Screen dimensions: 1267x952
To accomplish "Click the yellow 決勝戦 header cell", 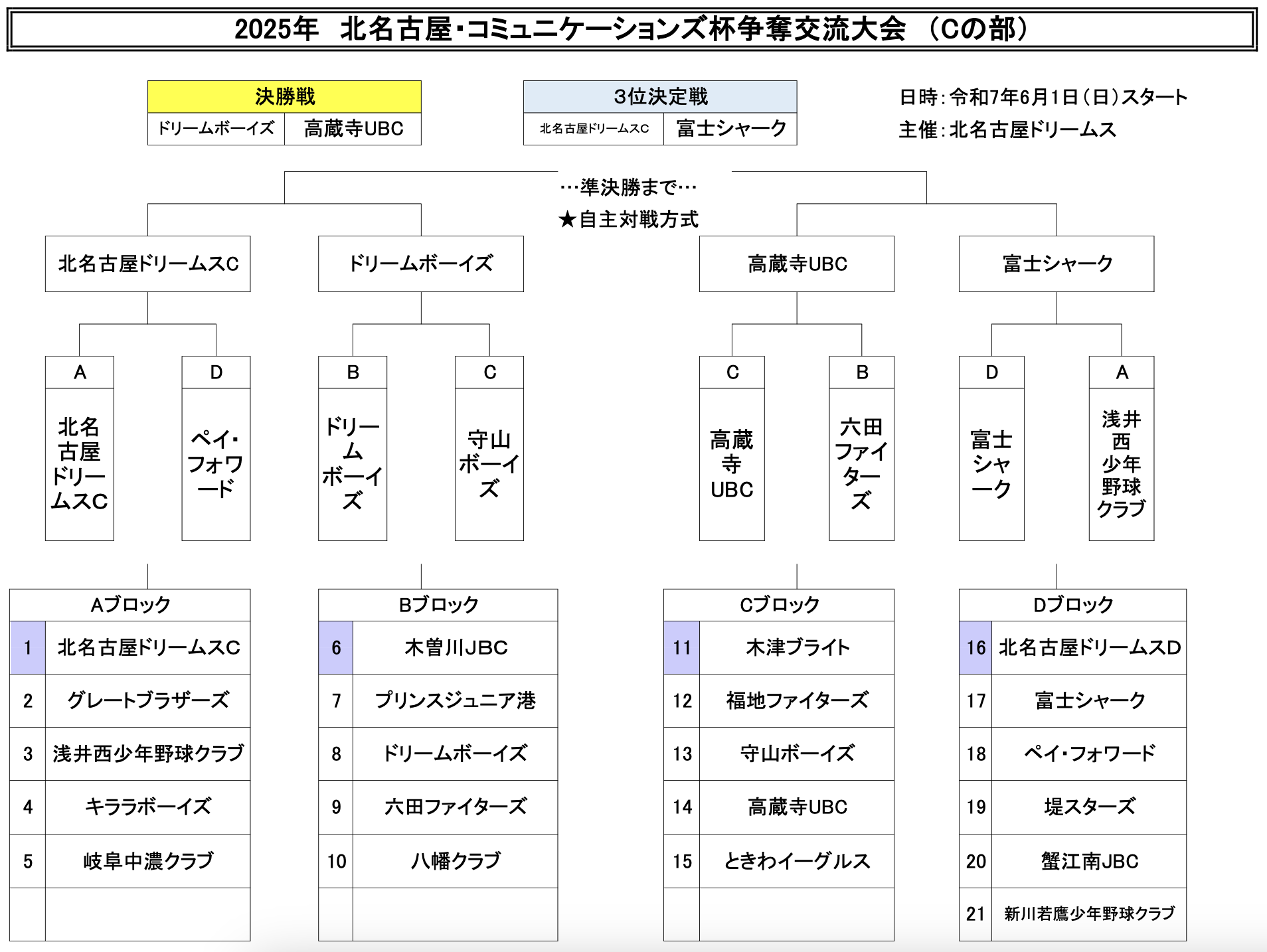I will 284,97.
